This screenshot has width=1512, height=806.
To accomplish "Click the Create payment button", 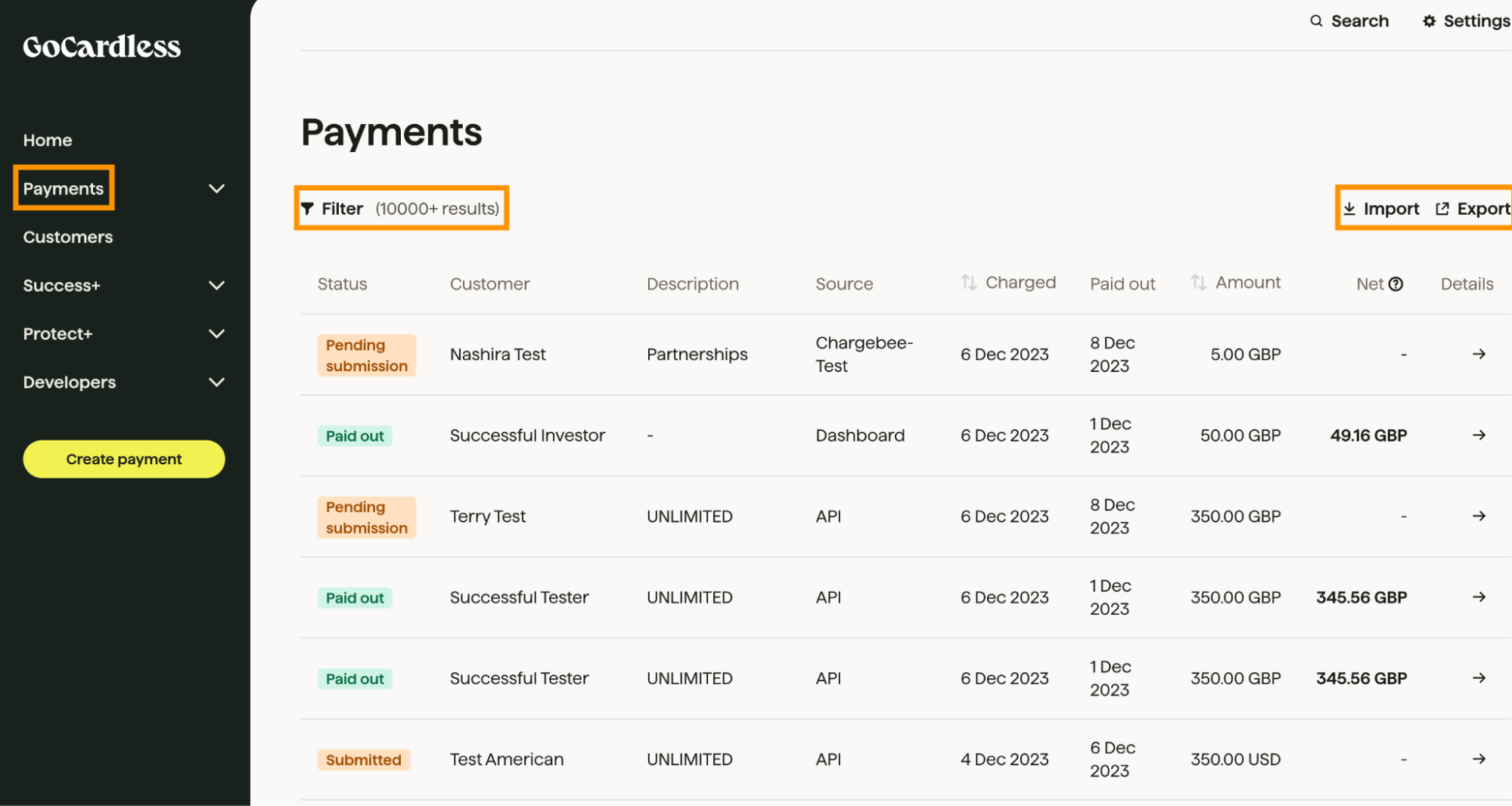I will click(123, 459).
